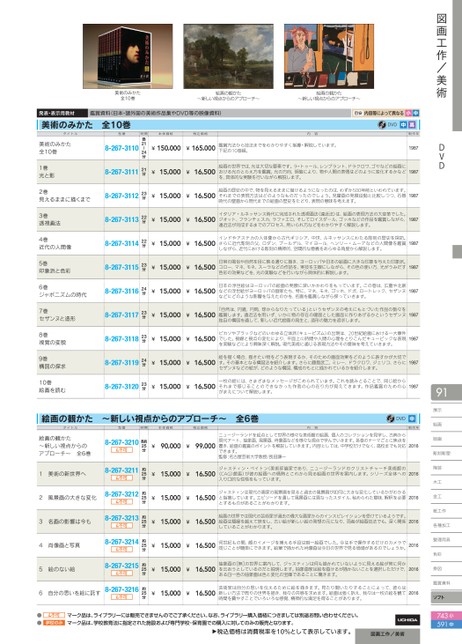The width and height of the screenshot is (462, 644).
Task: Open product code 8-267-3110
Action: click(x=122, y=148)
